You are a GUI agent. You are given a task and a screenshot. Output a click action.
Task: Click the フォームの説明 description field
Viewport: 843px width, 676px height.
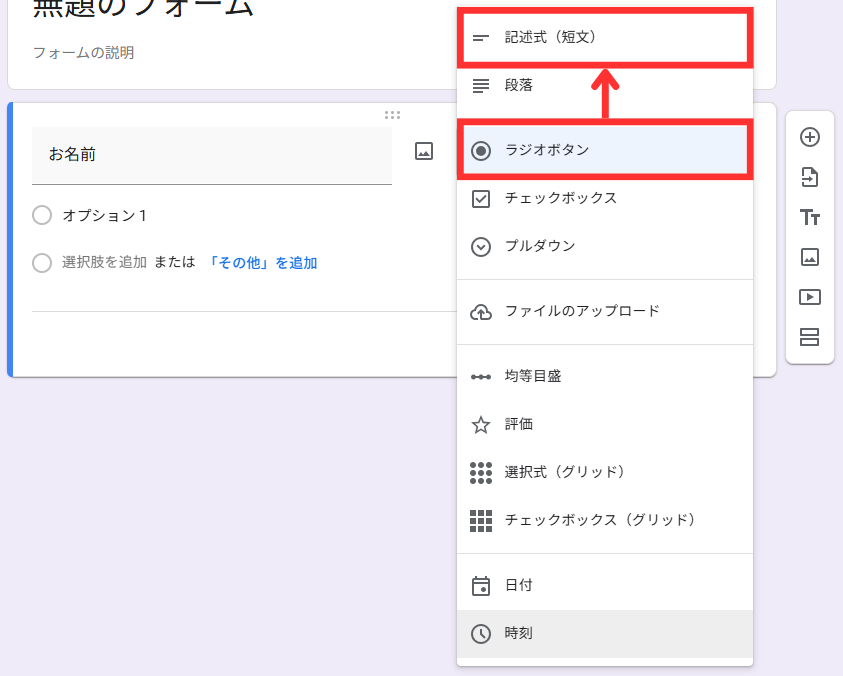[x=83, y=53]
